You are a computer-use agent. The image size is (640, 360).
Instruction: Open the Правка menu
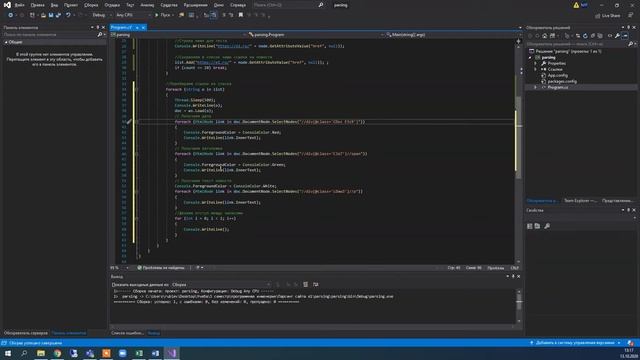pyautogui.click(x=37, y=5)
